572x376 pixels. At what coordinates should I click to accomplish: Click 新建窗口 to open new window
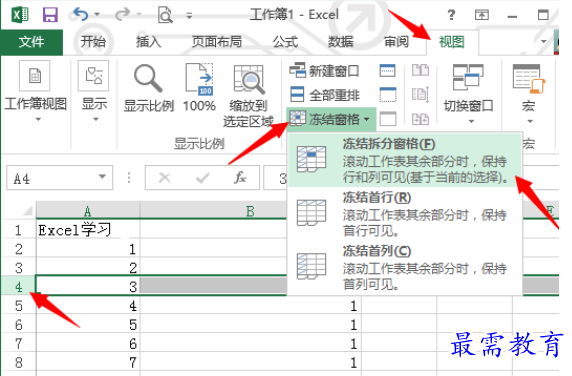324,71
